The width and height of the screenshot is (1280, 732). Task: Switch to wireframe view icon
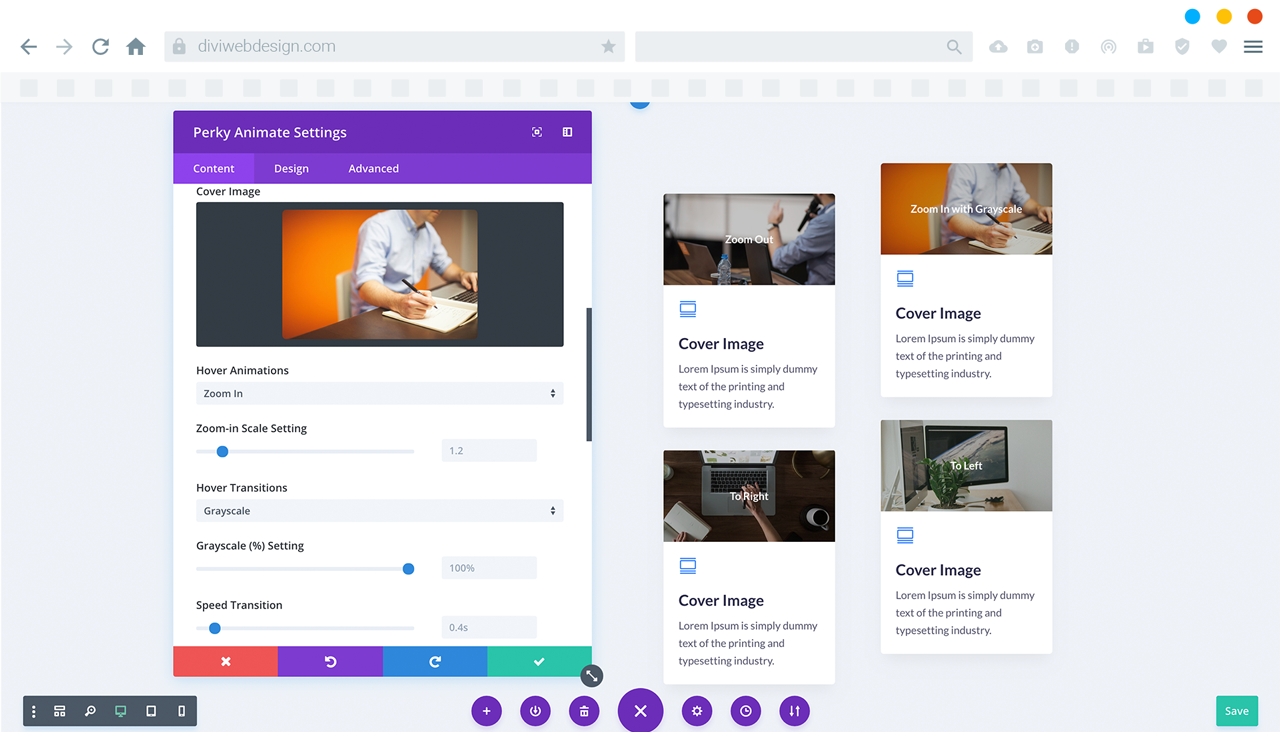(60, 711)
